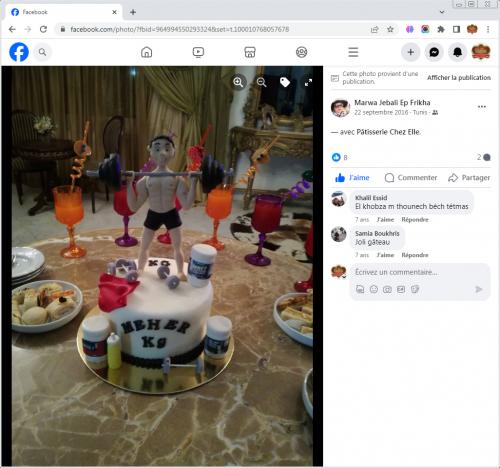Tag the photo with the tag icon

coord(285,82)
